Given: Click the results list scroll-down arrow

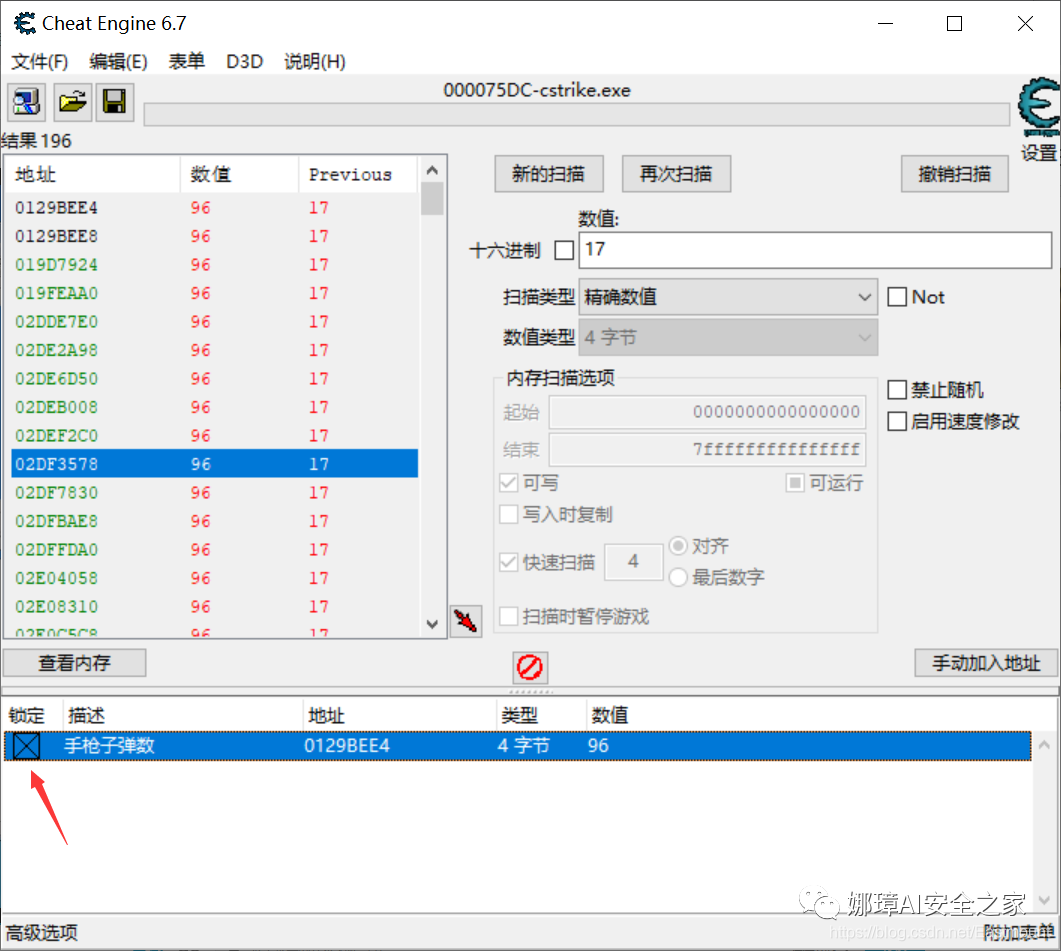Looking at the screenshot, I should coord(432,624).
